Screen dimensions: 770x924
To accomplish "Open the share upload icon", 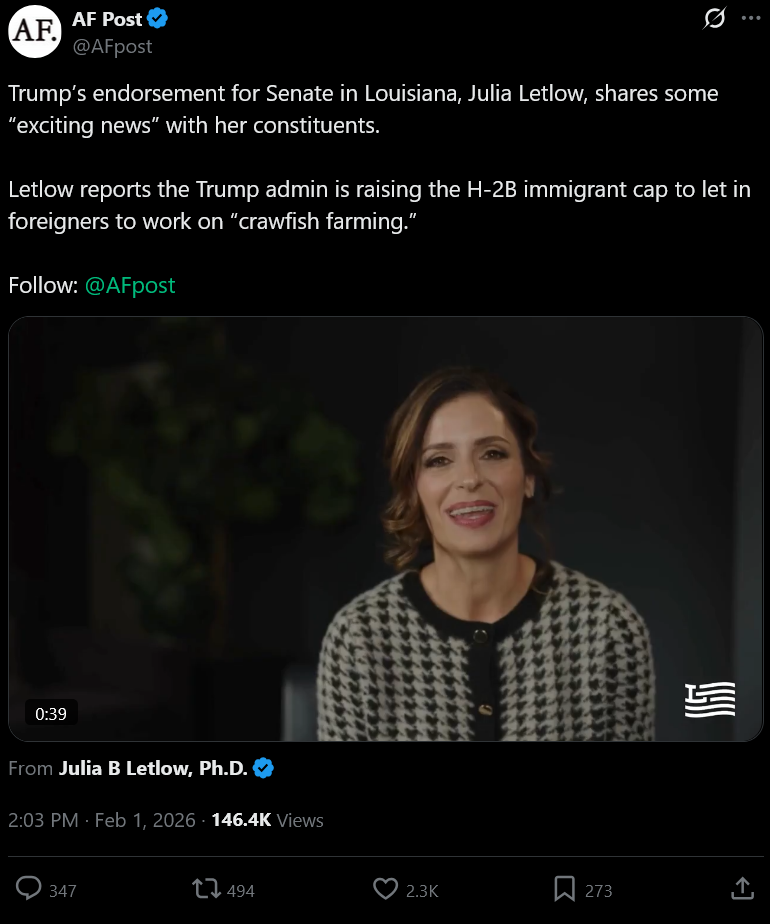I will pos(742,888).
